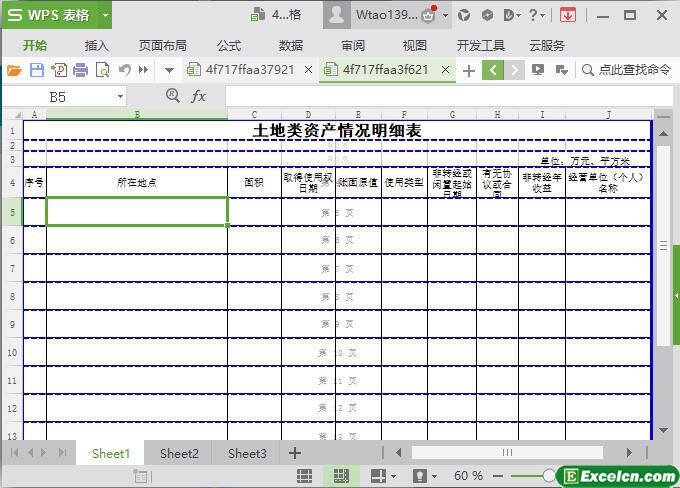Image resolution: width=680 pixels, height=488 pixels.
Task: Open the D-shaped icon menu in title bar
Action: 512,15
